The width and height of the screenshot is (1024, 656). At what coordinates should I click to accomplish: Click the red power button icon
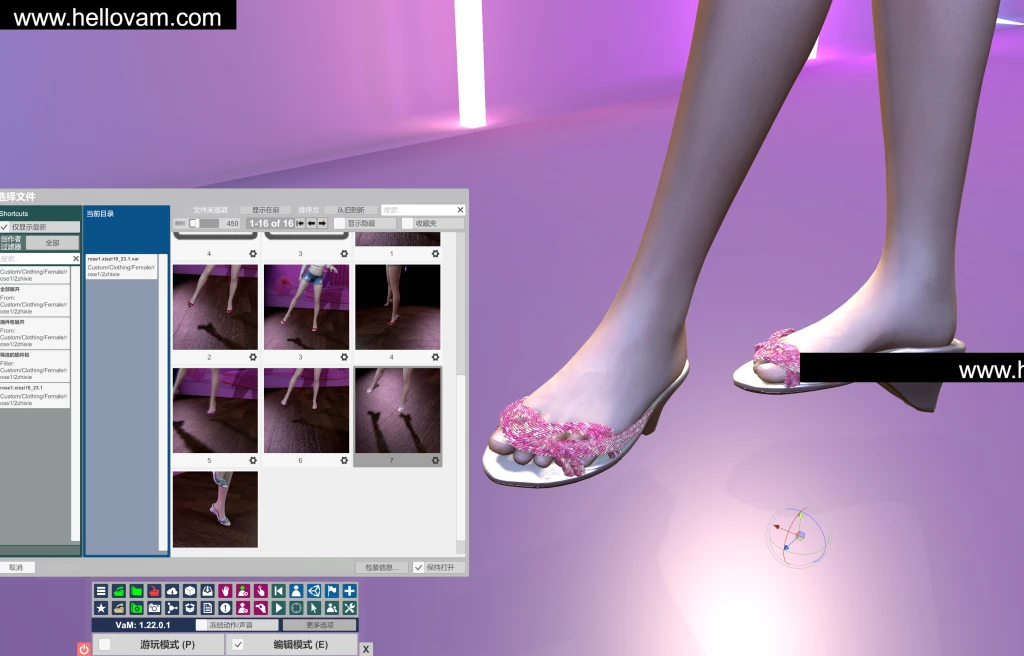84,648
